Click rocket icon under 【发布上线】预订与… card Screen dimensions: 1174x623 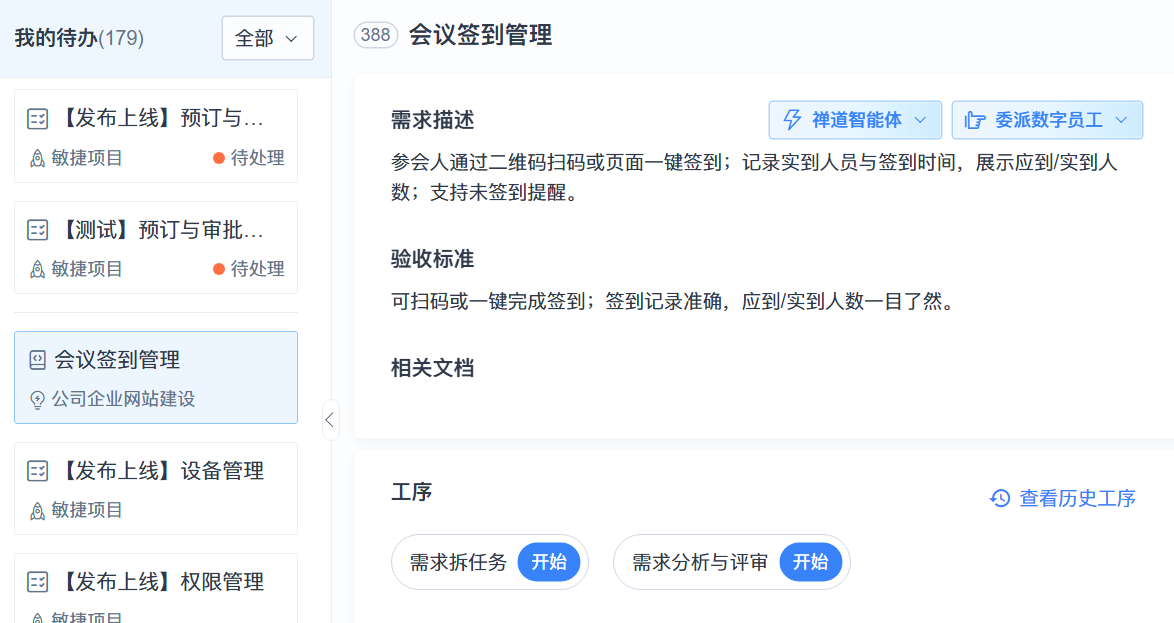click(37, 158)
